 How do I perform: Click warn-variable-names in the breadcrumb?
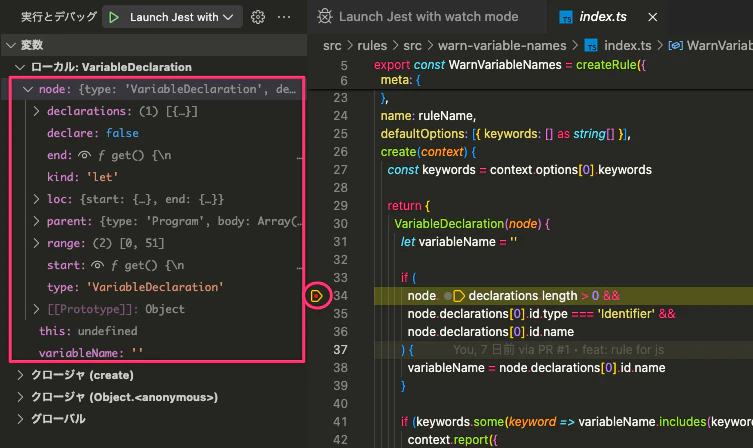click(502, 46)
